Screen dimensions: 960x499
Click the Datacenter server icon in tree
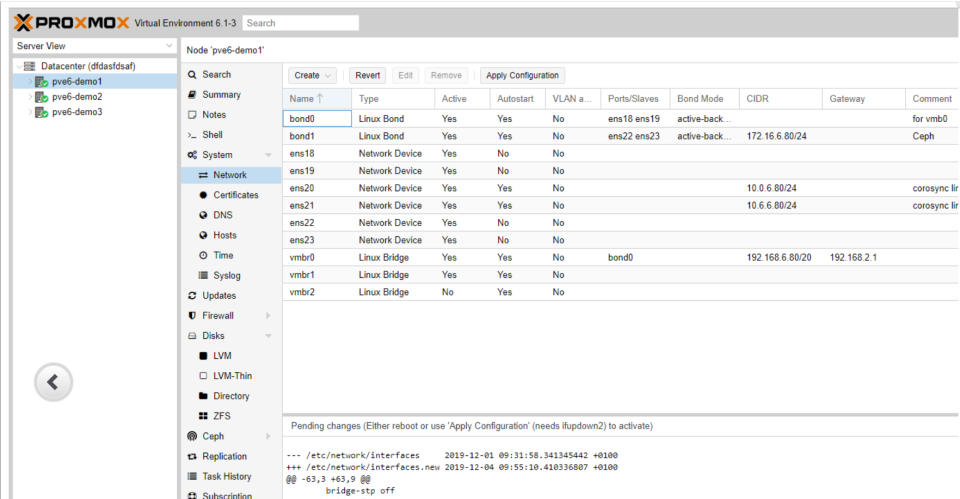tap(29, 66)
